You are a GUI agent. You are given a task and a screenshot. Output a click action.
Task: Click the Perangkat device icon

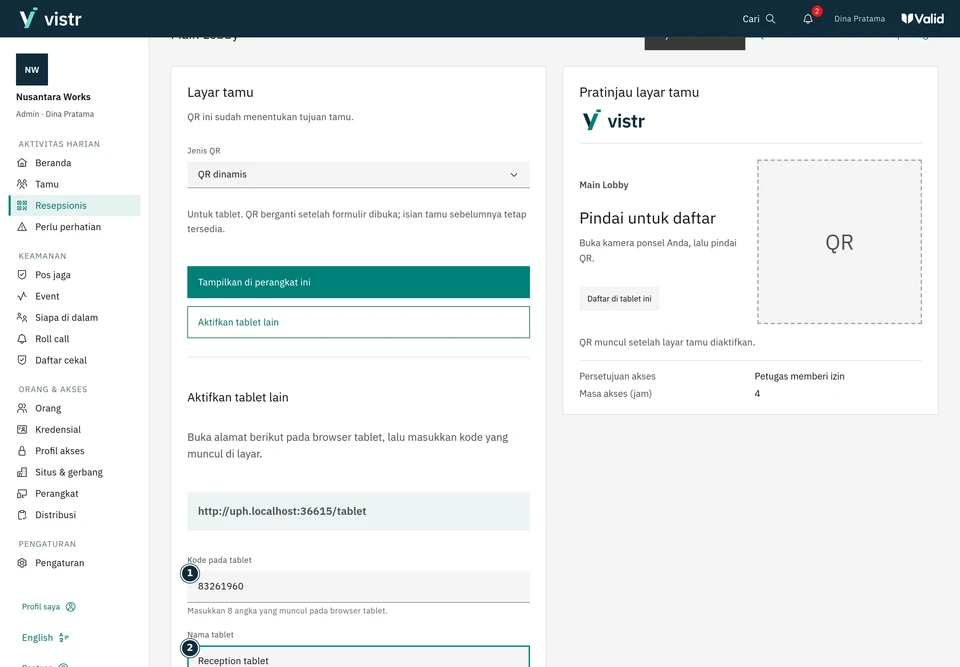point(22,494)
